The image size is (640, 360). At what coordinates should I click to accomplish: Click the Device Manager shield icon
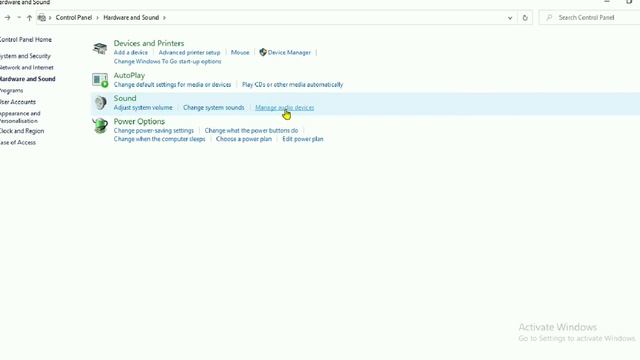point(263,52)
